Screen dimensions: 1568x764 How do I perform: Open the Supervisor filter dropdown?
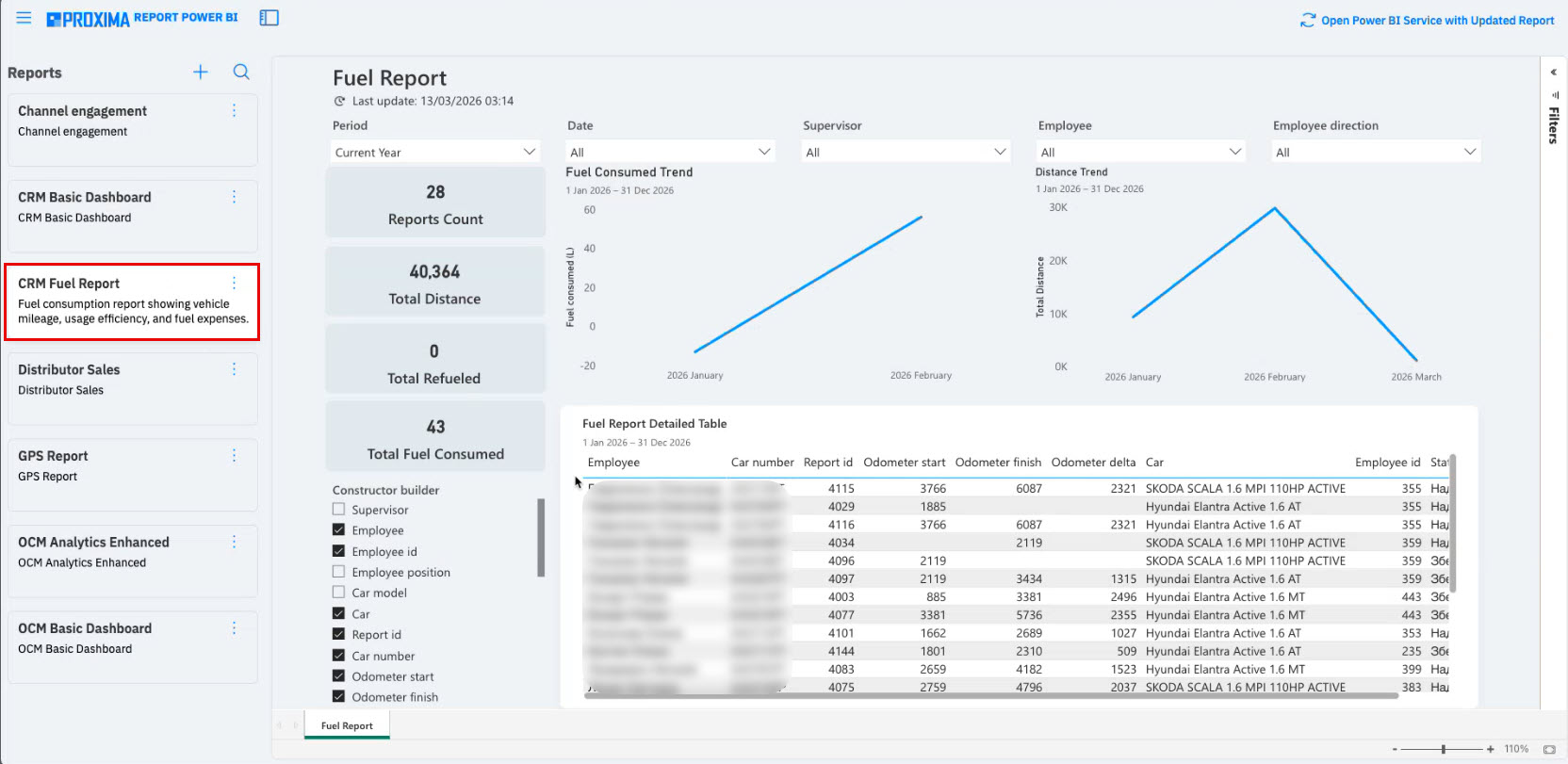905,152
